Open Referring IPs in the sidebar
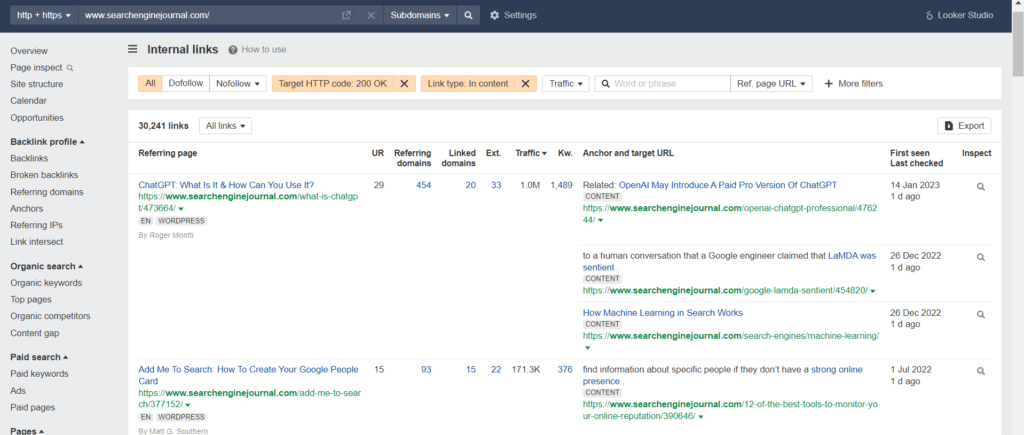 coord(37,225)
